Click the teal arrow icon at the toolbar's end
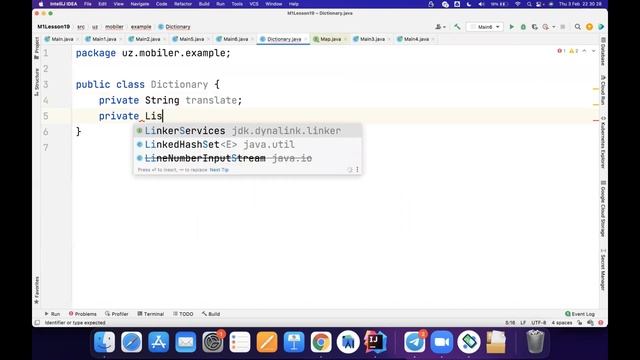Viewport: 640px width, 360px height. click(x=601, y=27)
